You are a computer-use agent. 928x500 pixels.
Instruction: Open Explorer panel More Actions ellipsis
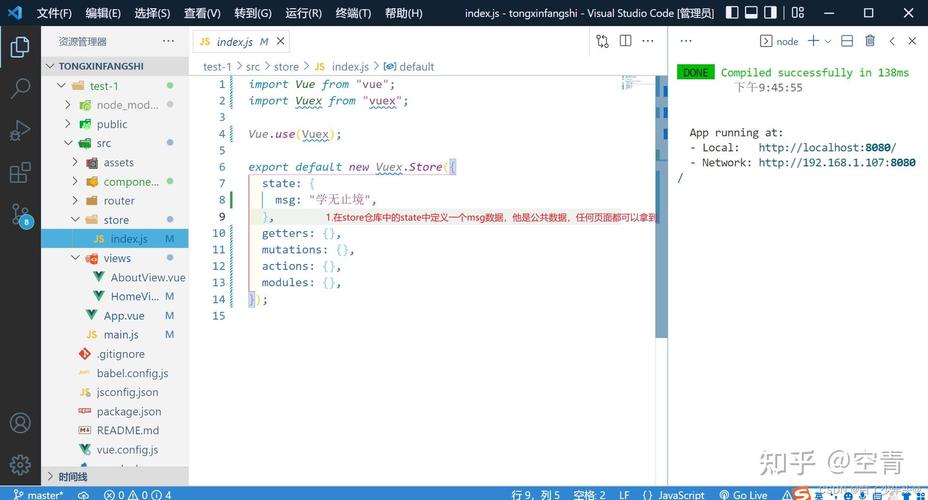tap(169, 41)
